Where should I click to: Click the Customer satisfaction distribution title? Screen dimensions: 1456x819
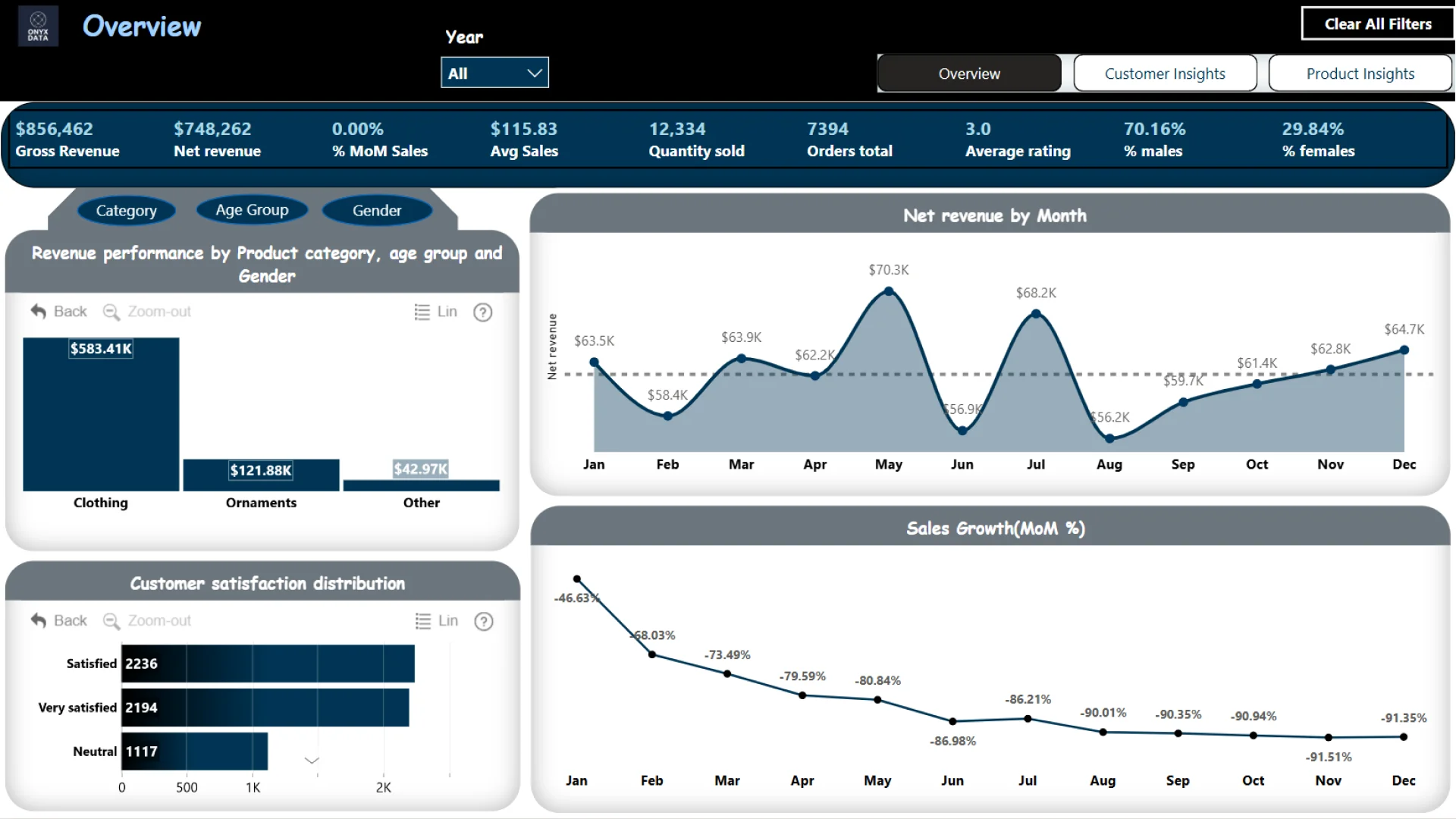(267, 583)
